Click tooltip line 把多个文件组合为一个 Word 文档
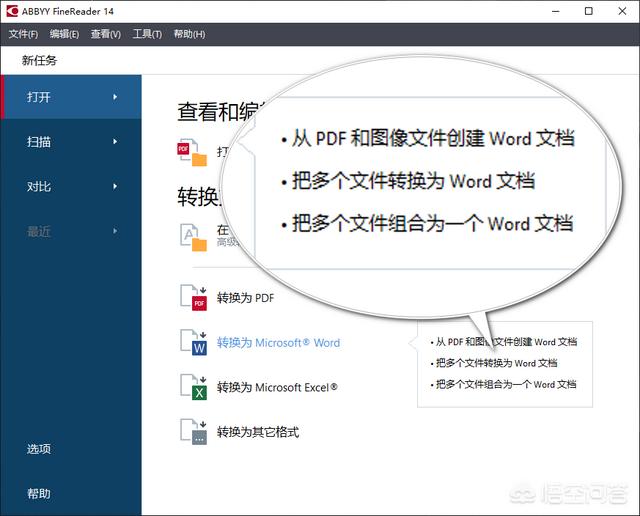 506,384
